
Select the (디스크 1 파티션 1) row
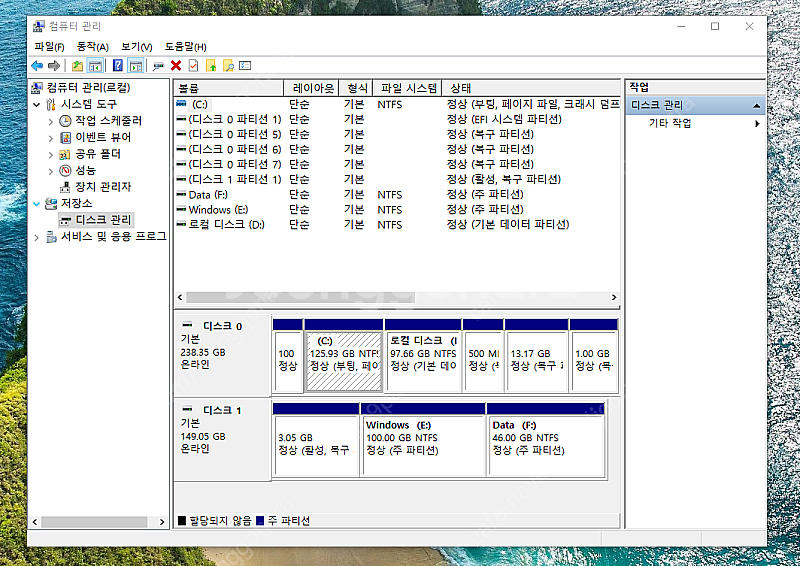[x=397, y=180]
